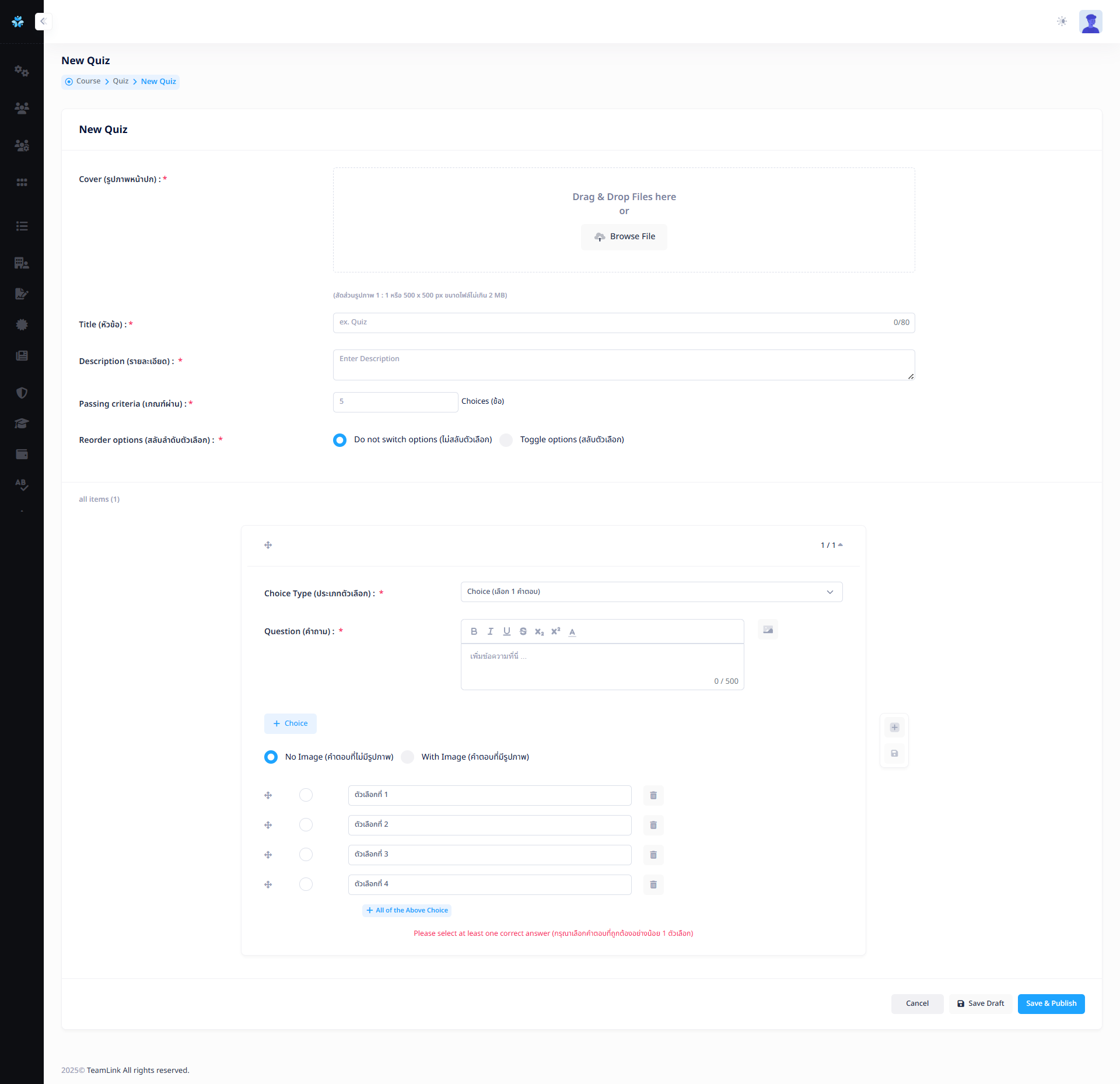Select Toggle options radio button

pyautogui.click(x=506, y=440)
